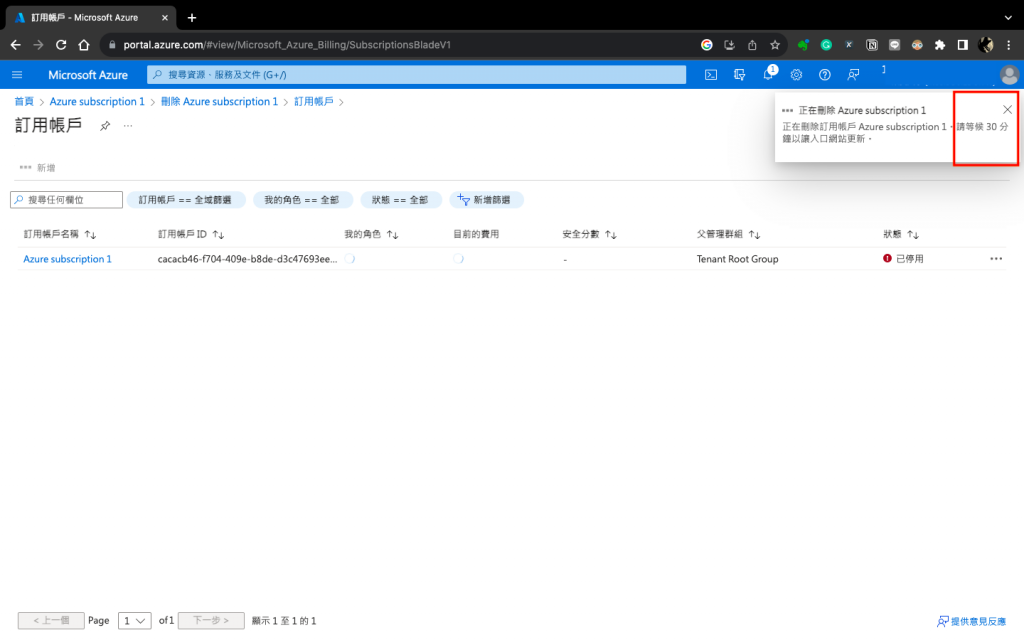Open the Chrome three-dot menu

point(1008,44)
